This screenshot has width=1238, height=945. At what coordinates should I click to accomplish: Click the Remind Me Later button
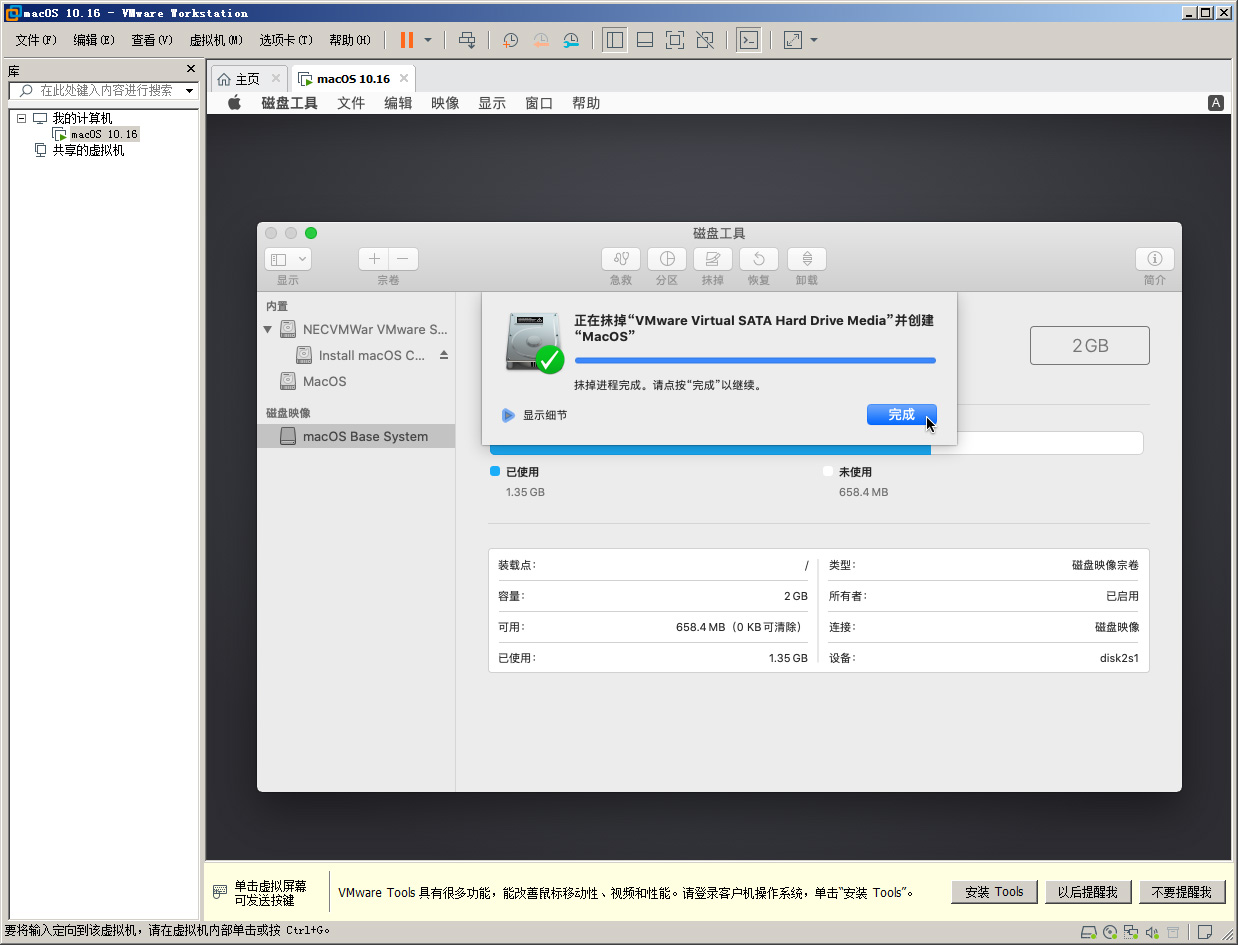(x=1088, y=892)
